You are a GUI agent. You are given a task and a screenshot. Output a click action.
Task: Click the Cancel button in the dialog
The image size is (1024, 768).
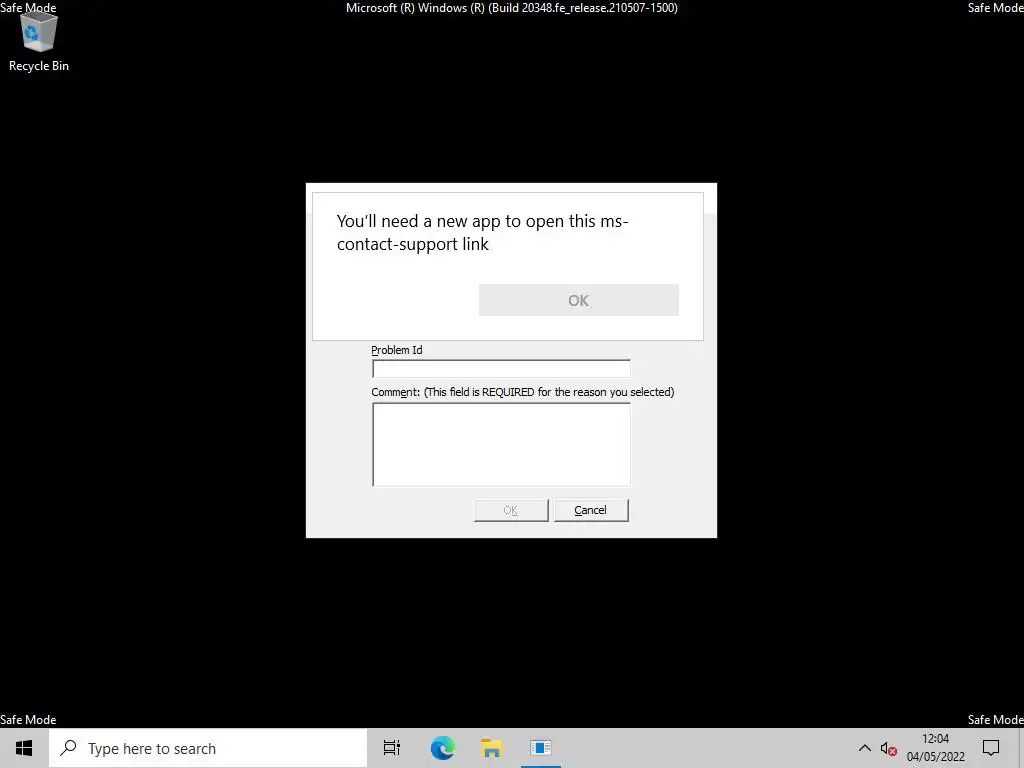591,510
